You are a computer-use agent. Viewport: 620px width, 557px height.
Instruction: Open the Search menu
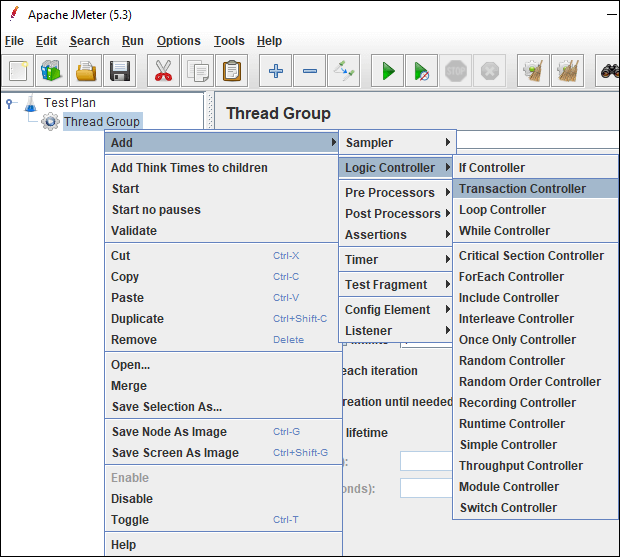[x=89, y=41]
